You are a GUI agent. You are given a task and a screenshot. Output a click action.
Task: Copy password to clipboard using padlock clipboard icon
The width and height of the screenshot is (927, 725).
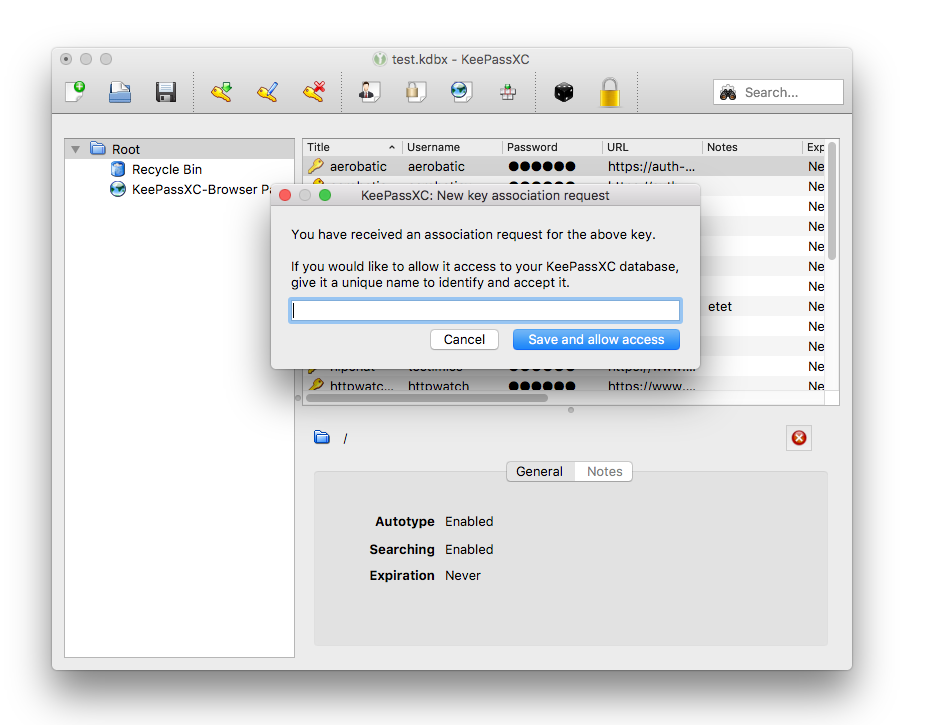click(416, 92)
